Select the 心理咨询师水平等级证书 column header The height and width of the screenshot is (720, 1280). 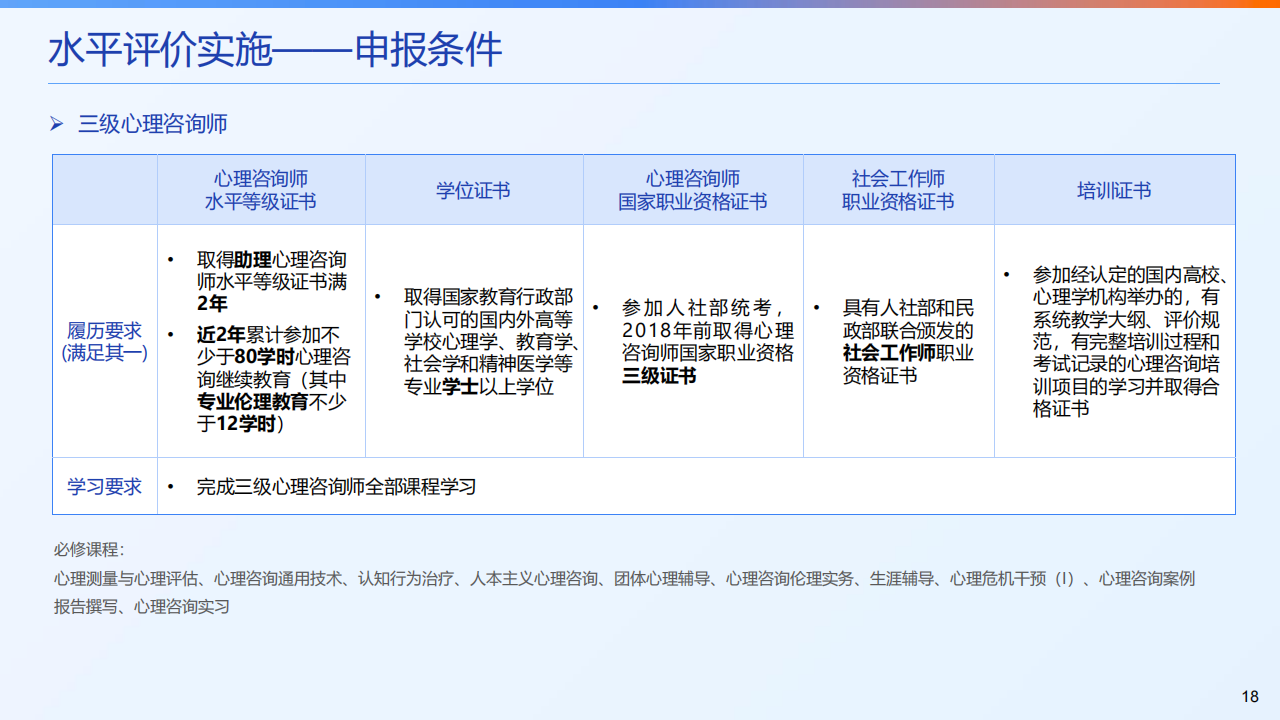tap(260, 189)
